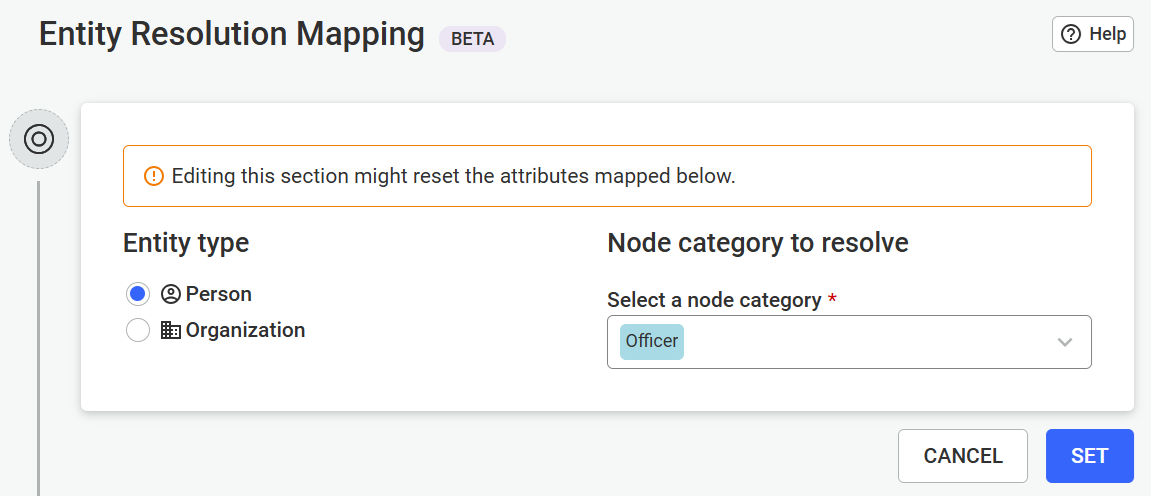Click the blue SET button

point(1090,455)
